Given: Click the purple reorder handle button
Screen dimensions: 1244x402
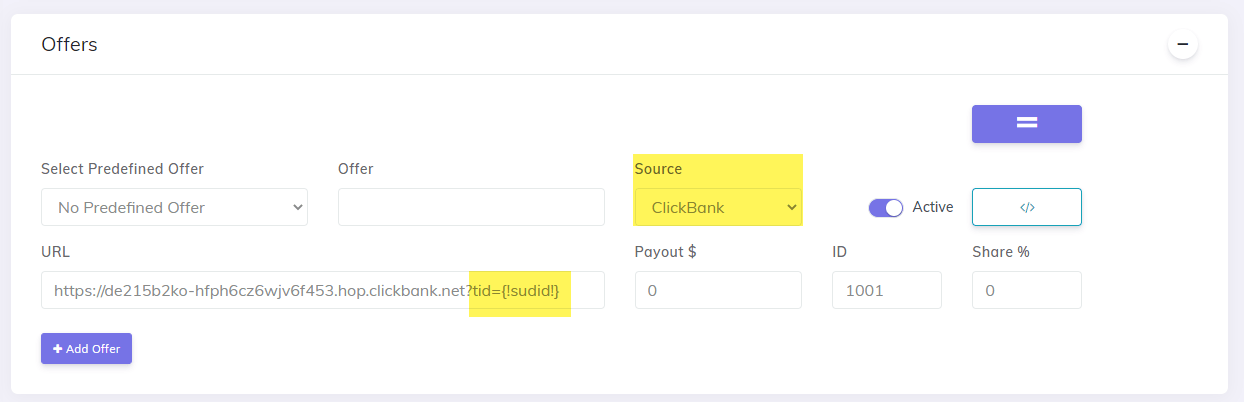Looking at the screenshot, I should coord(1027,124).
